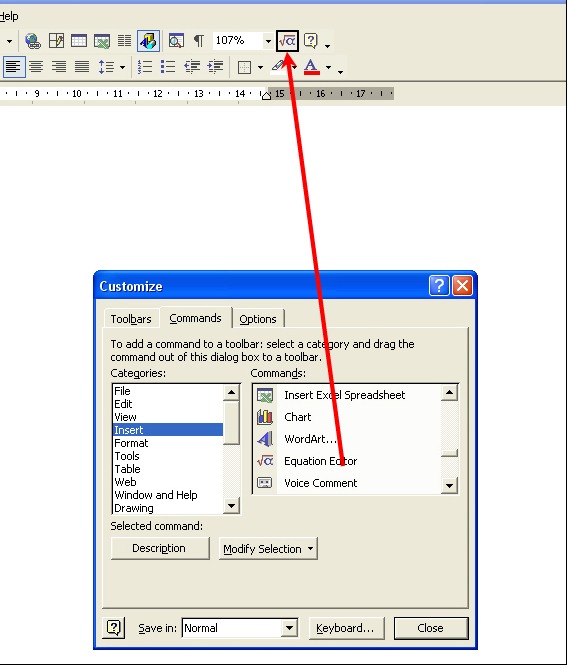Click the Description button

point(159,548)
